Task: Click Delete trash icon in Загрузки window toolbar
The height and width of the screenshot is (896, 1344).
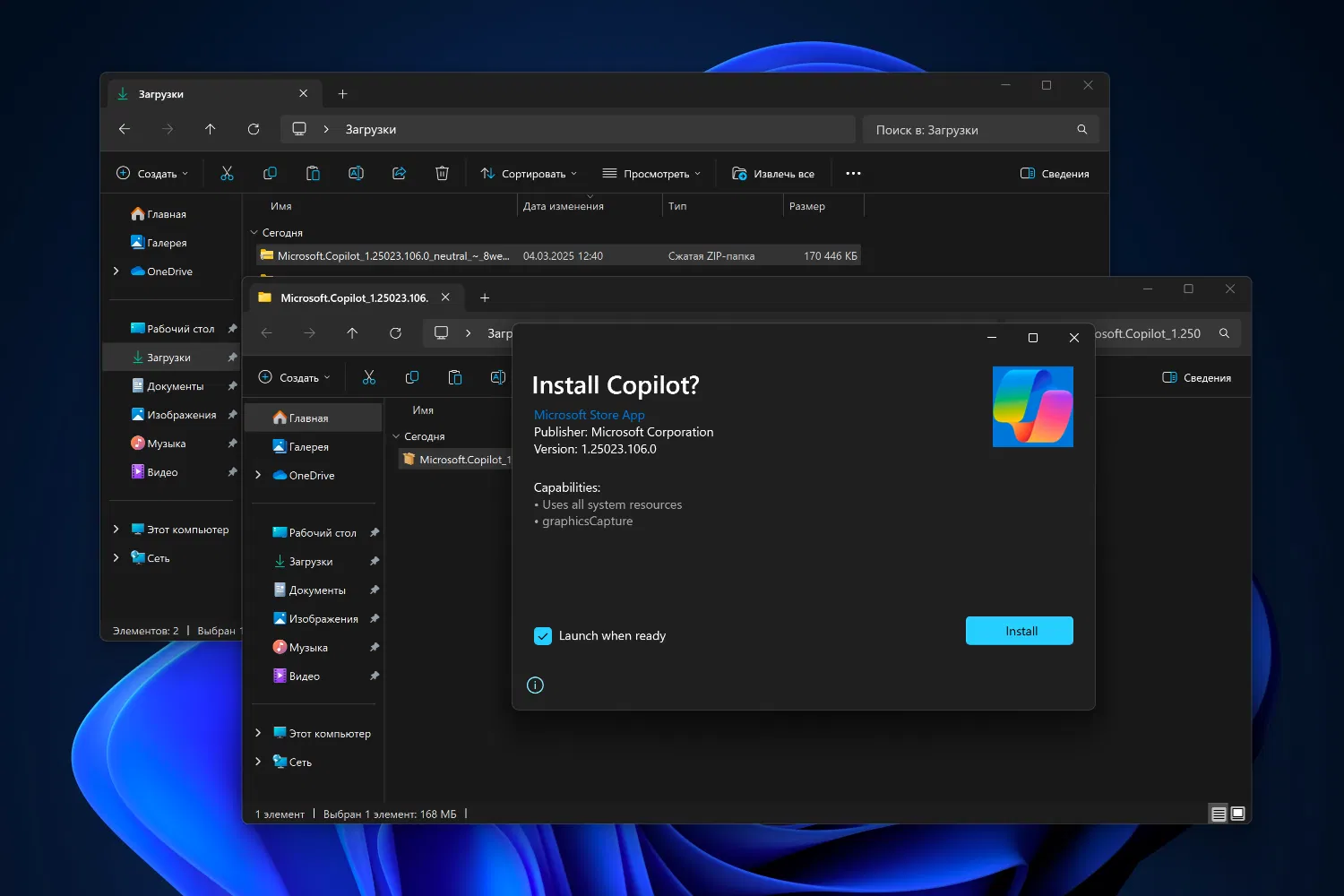Action: (442, 174)
